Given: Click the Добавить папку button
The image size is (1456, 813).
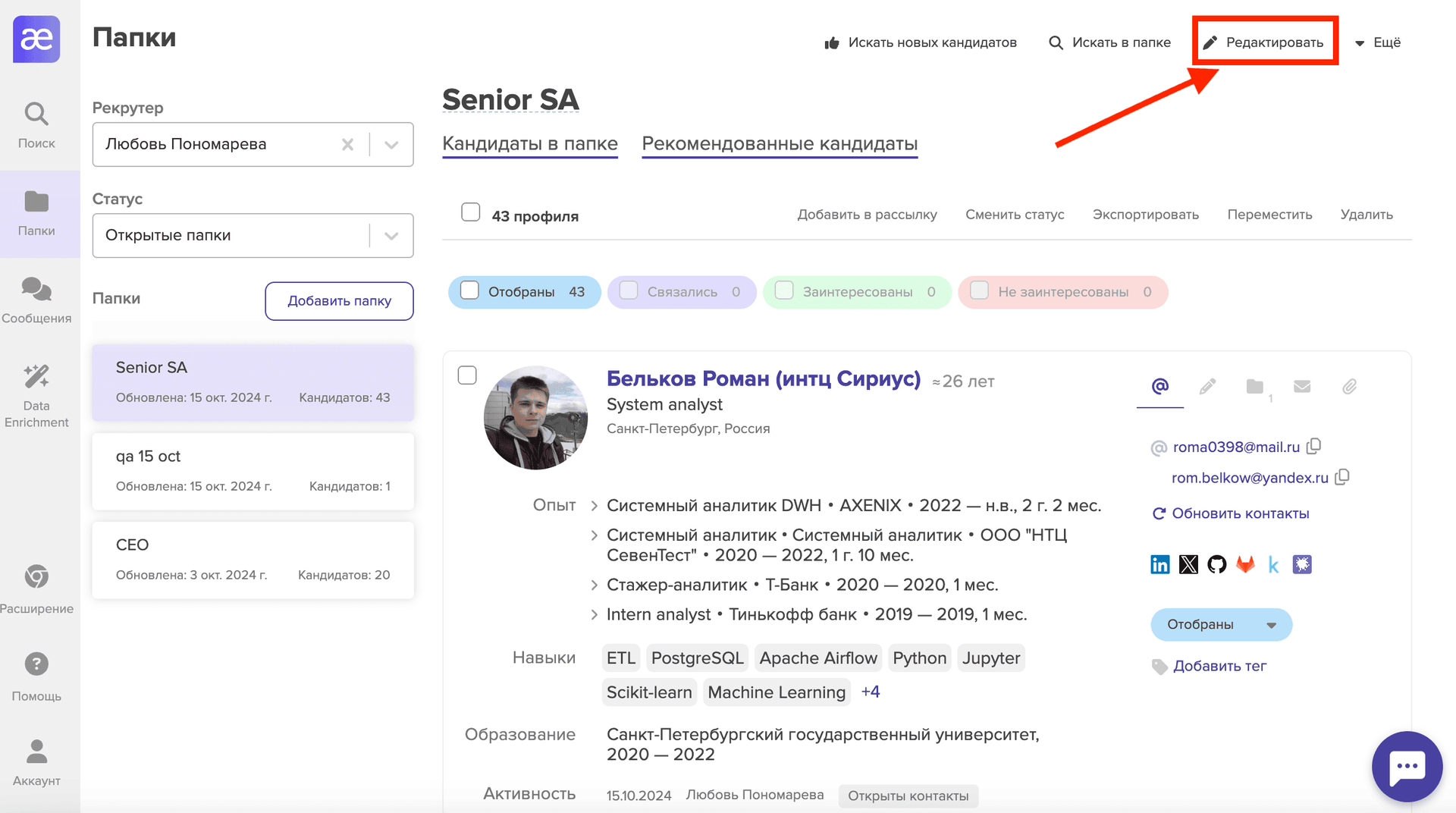Looking at the screenshot, I should click(339, 301).
